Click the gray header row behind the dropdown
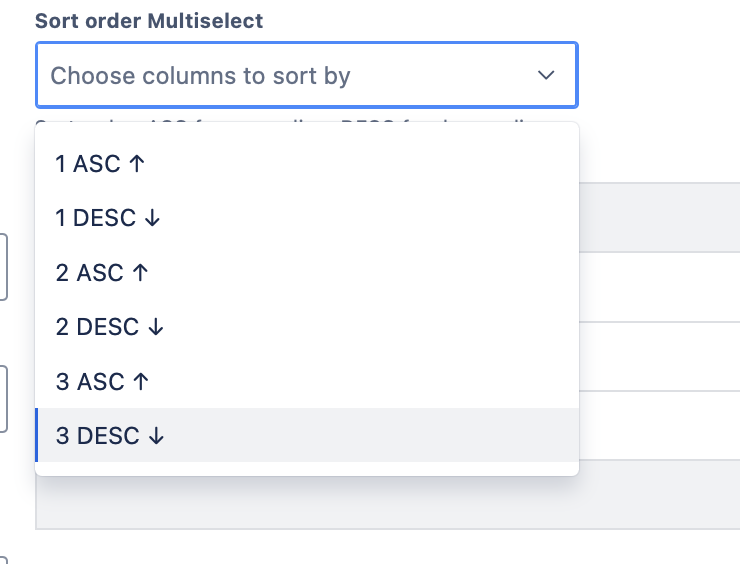This screenshot has width=740, height=564. point(660,216)
